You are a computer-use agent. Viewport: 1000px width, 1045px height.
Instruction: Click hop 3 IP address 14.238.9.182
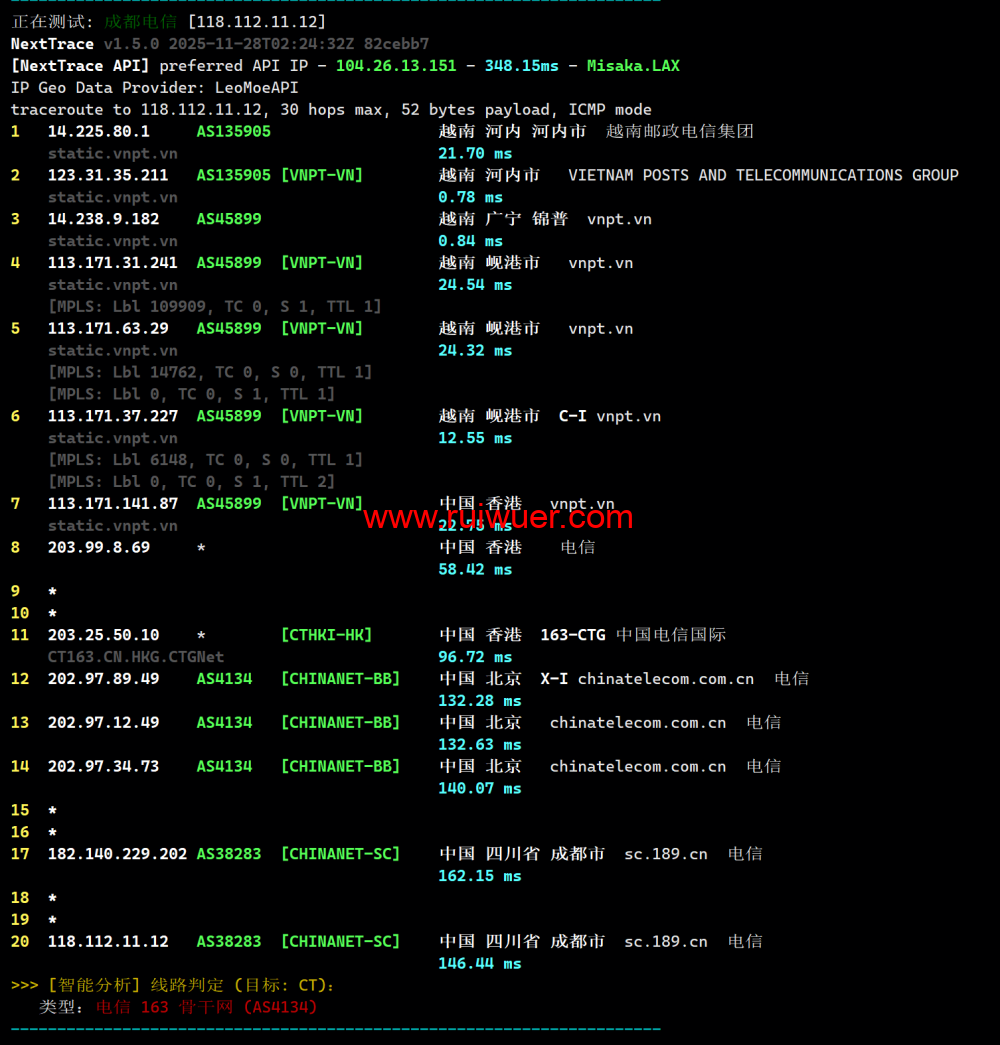pyautogui.click(x=103, y=219)
